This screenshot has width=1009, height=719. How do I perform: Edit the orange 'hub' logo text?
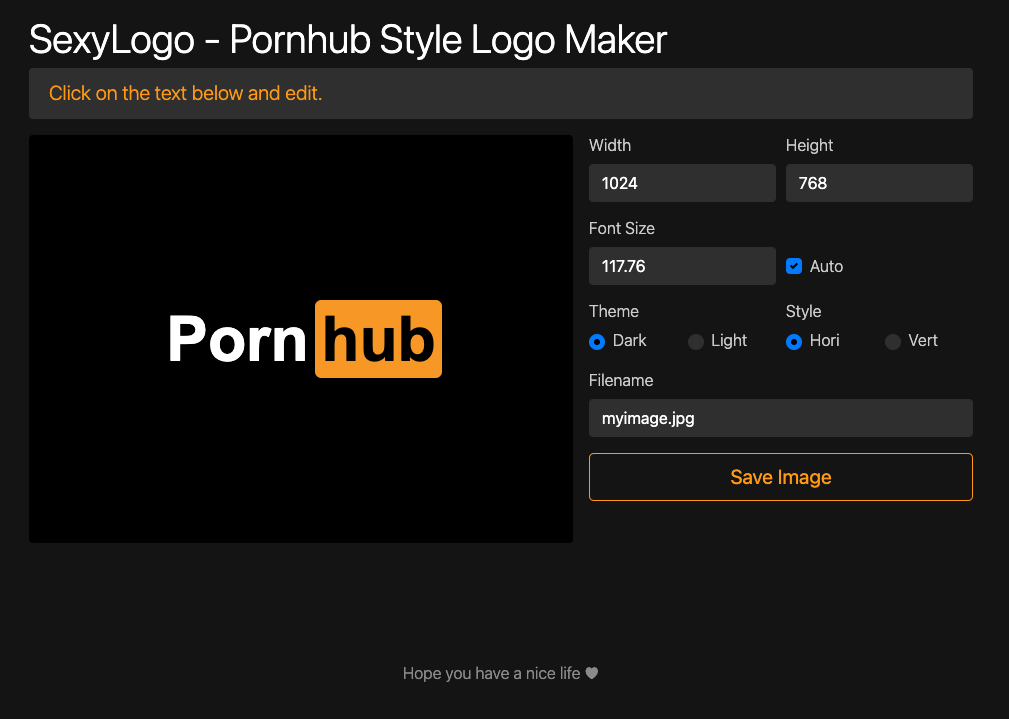click(x=378, y=339)
